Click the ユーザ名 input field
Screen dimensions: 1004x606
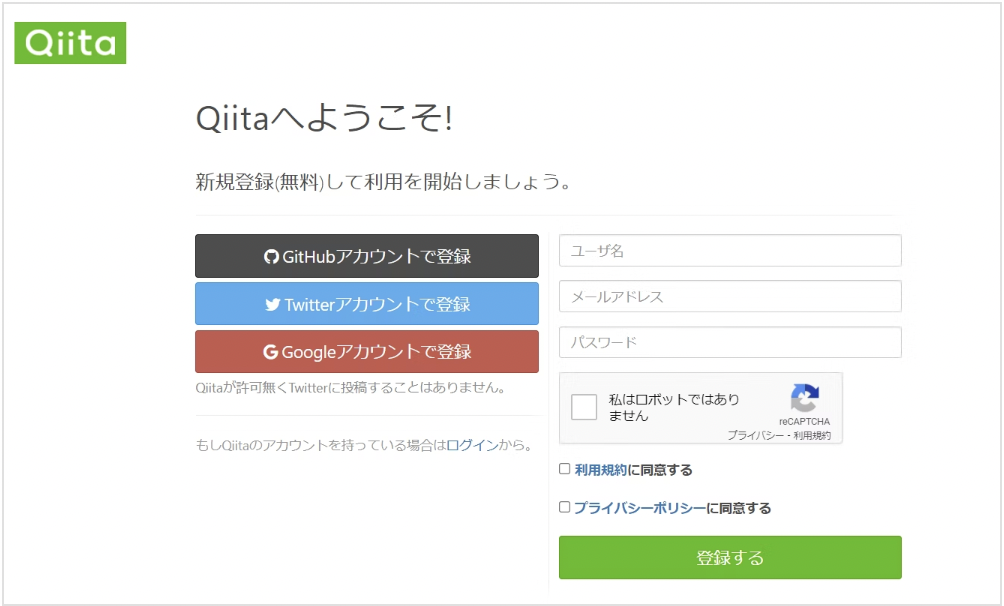click(x=729, y=250)
